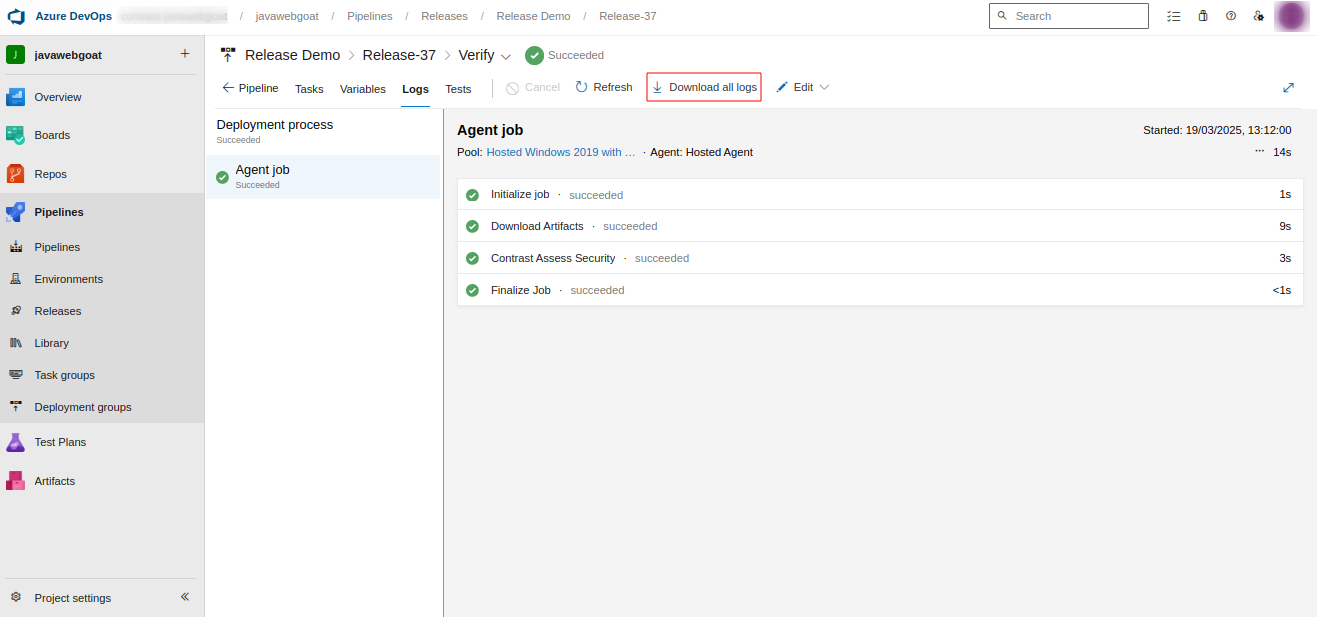Image resolution: width=1317 pixels, height=617 pixels.
Task: Download all logs for this release
Action: coord(703,87)
